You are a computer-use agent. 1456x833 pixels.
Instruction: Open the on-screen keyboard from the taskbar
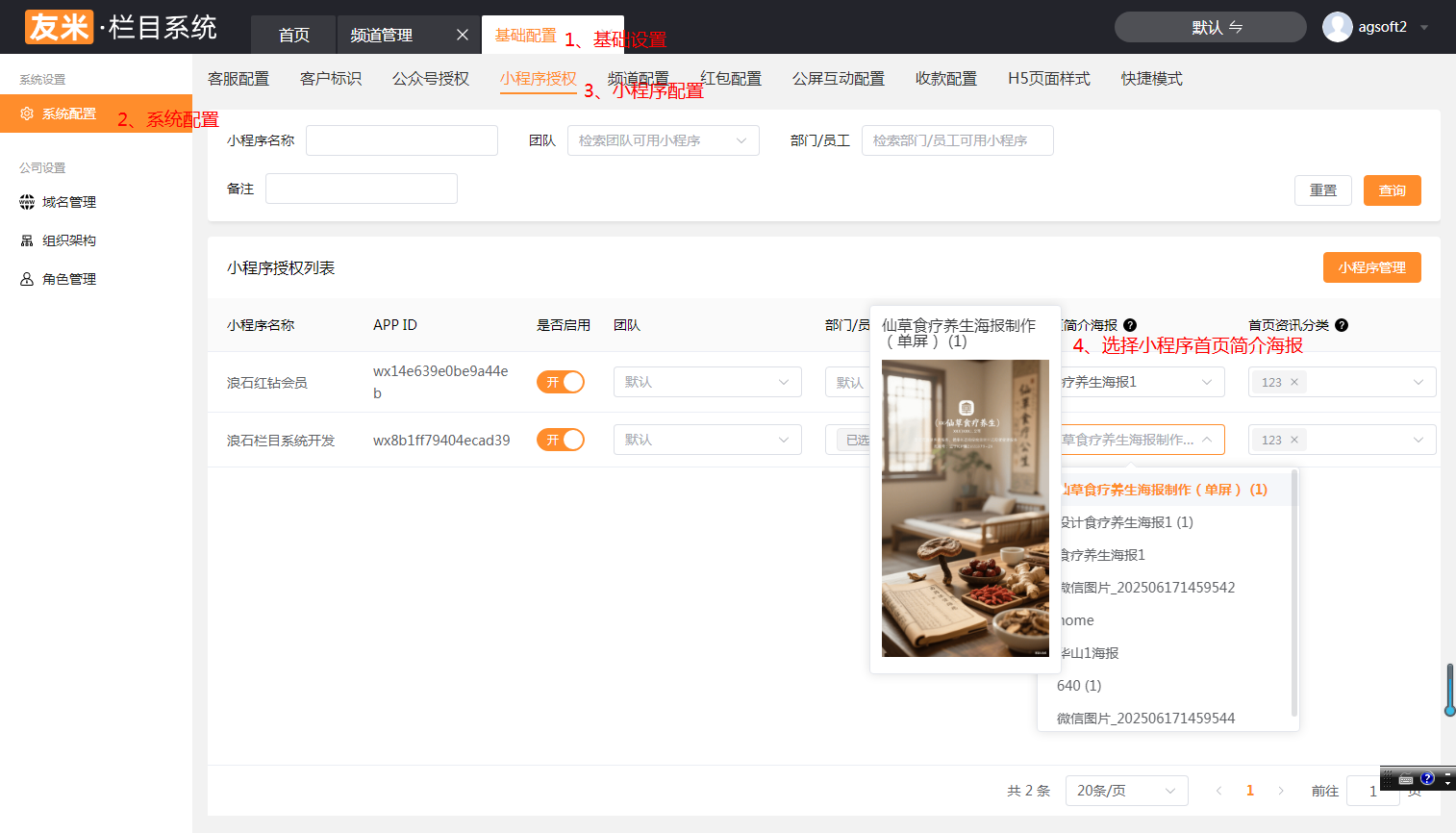tap(1406, 778)
